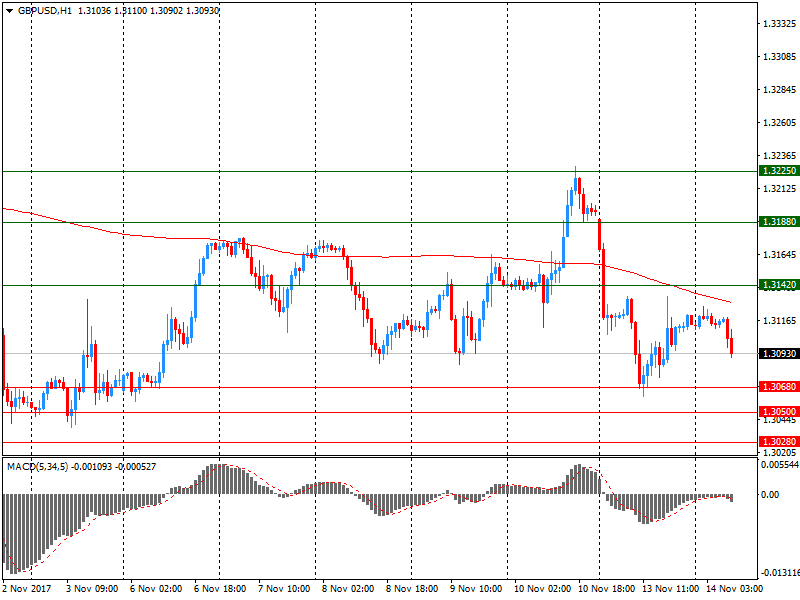Select the 8 Nov 02:00 time label

pos(348,589)
